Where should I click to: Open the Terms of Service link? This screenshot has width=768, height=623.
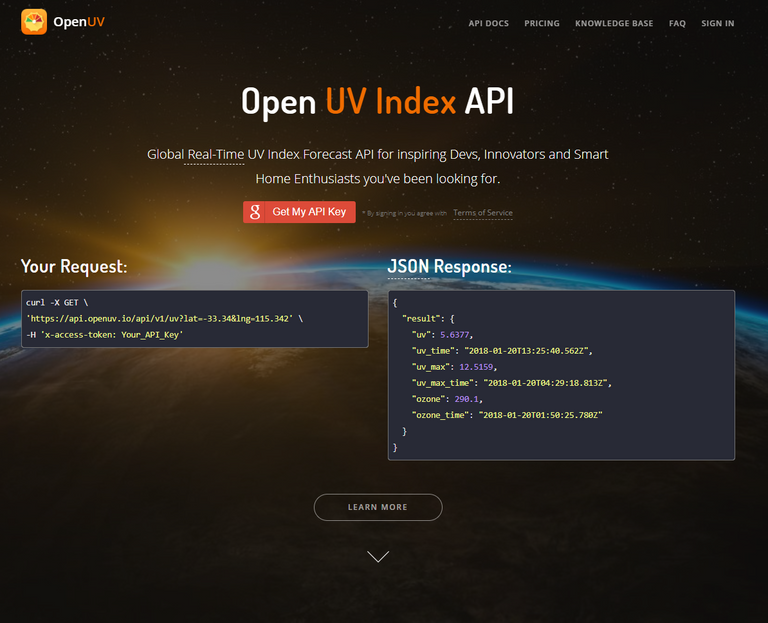tap(483, 213)
